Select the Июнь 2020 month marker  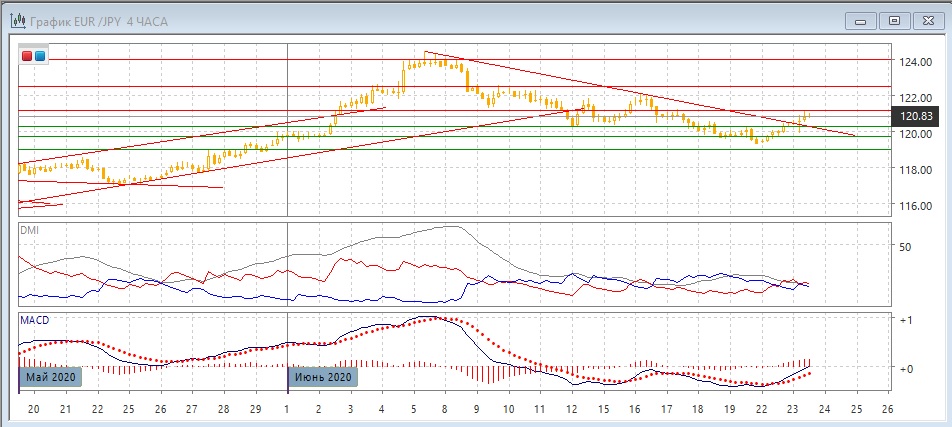324,377
